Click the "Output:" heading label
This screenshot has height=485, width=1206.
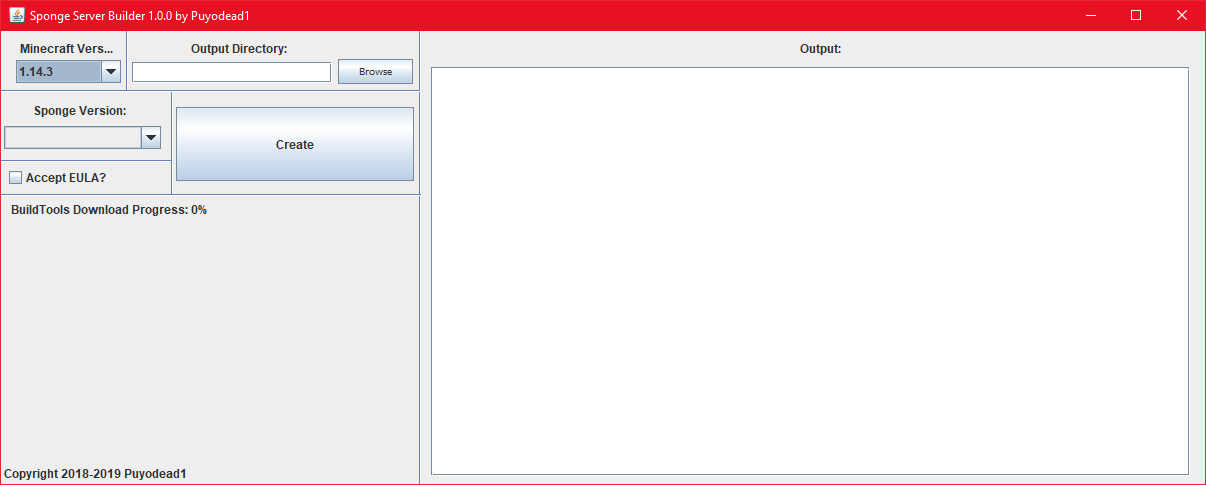click(x=821, y=48)
